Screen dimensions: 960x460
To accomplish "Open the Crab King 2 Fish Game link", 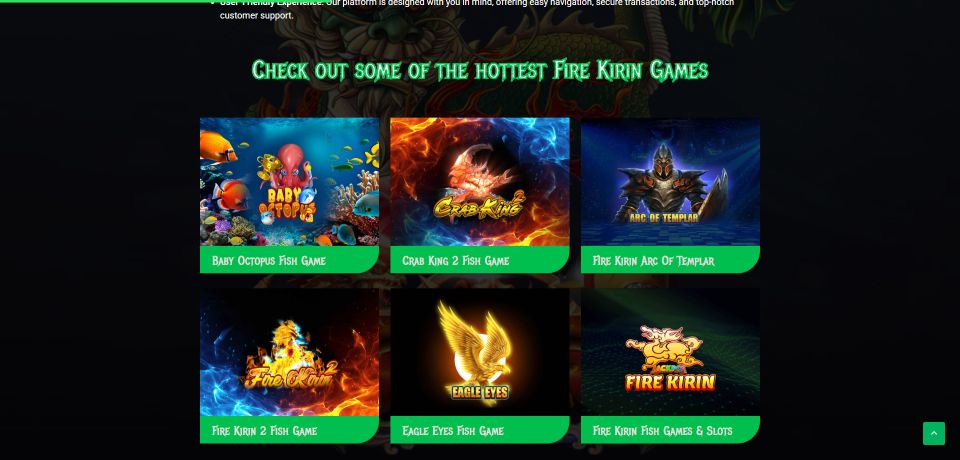I will point(456,260).
